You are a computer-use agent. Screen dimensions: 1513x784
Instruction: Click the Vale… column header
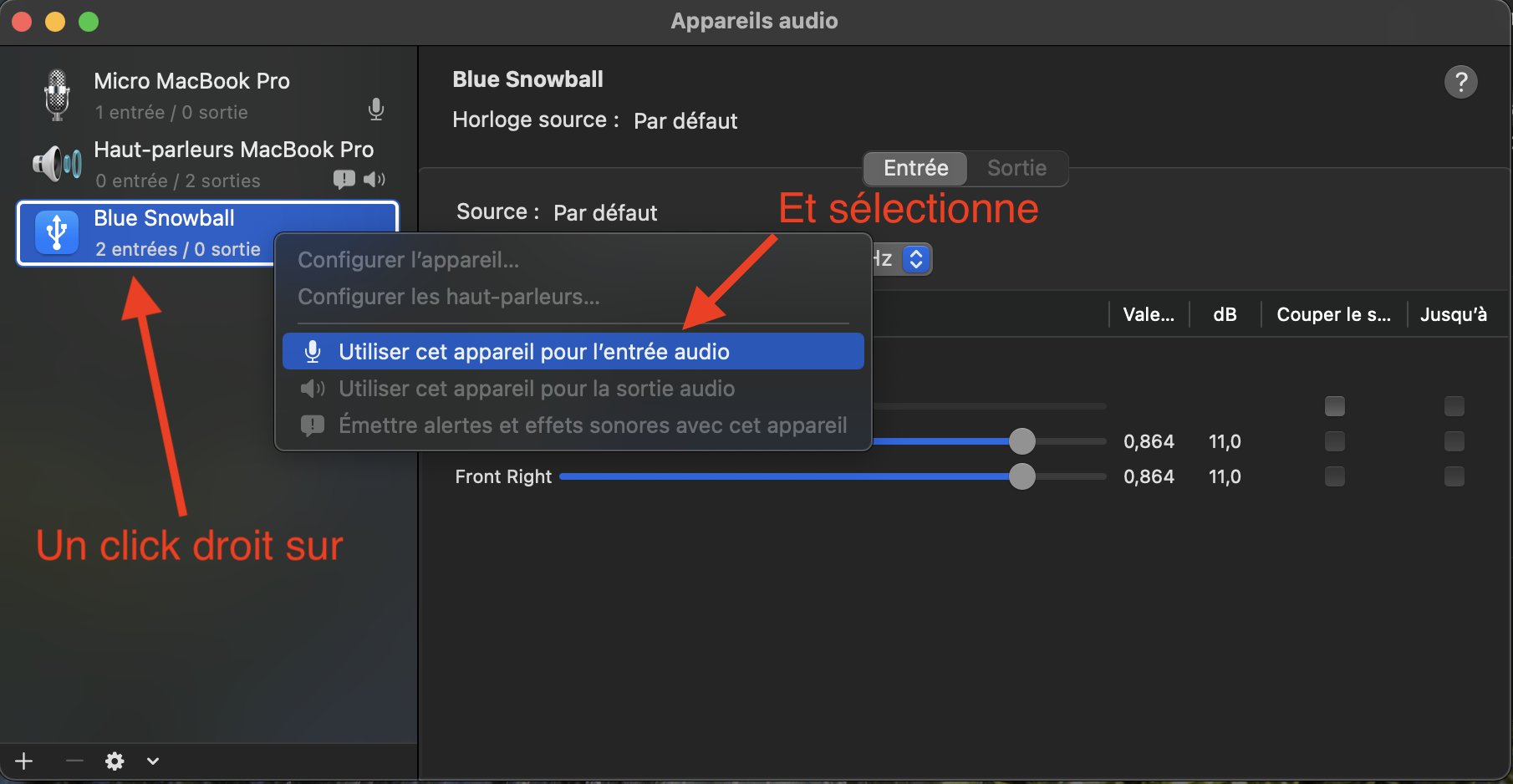point(1149,315)
